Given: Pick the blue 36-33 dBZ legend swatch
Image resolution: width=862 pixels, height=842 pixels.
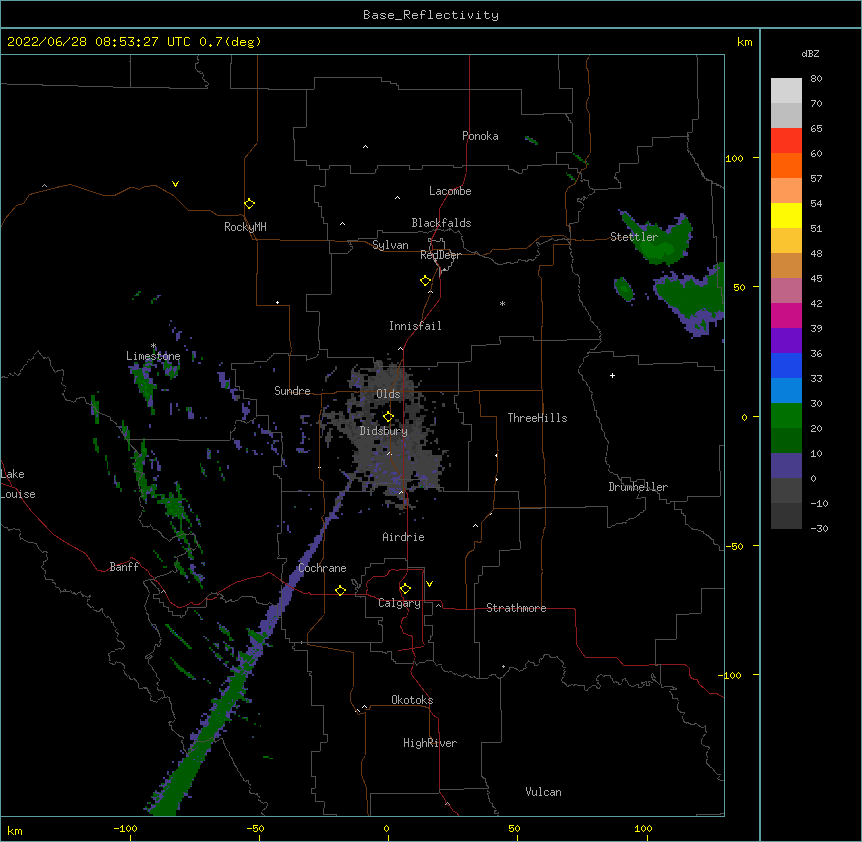Looking at the screenshot, I should coord(786,365).
